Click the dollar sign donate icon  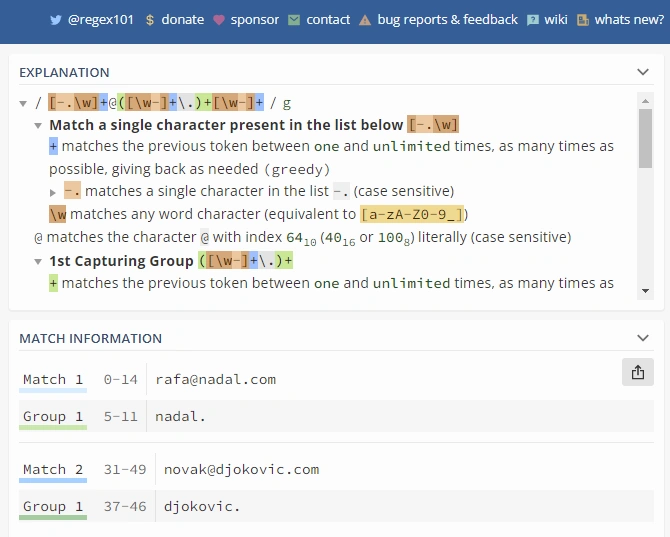pos(150,20)
